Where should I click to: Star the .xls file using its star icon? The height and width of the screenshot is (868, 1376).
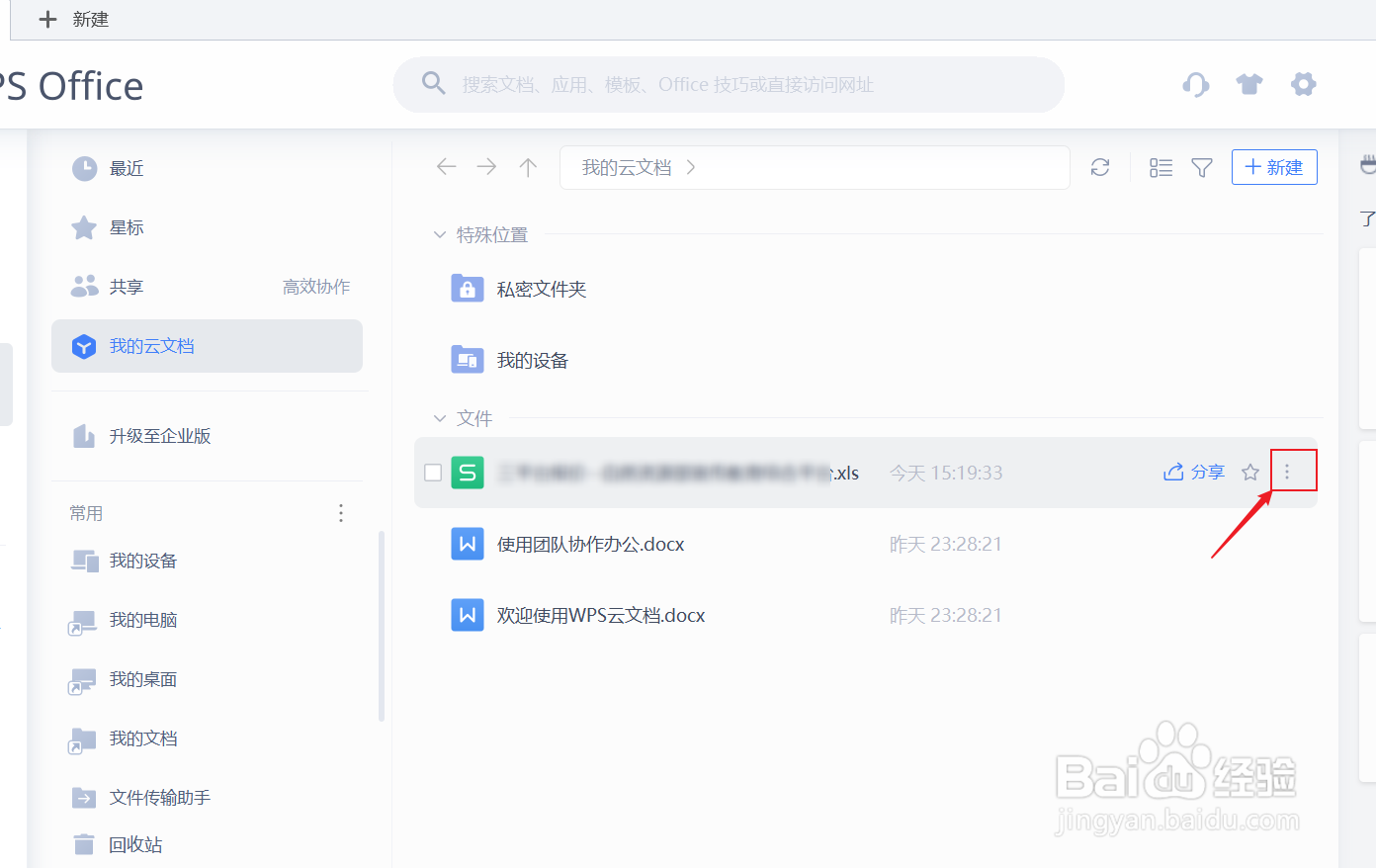click(x=1249, y=472)
